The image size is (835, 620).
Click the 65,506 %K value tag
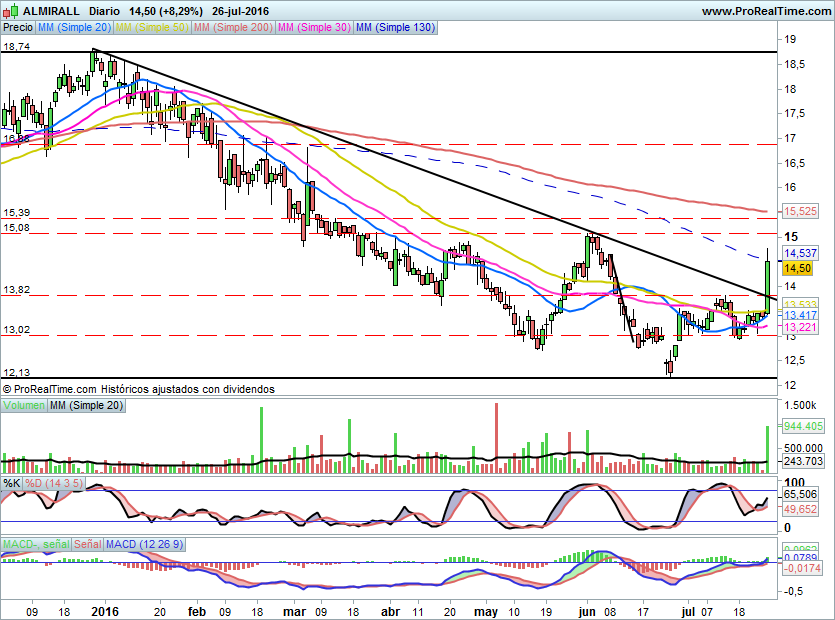point(800,494)
